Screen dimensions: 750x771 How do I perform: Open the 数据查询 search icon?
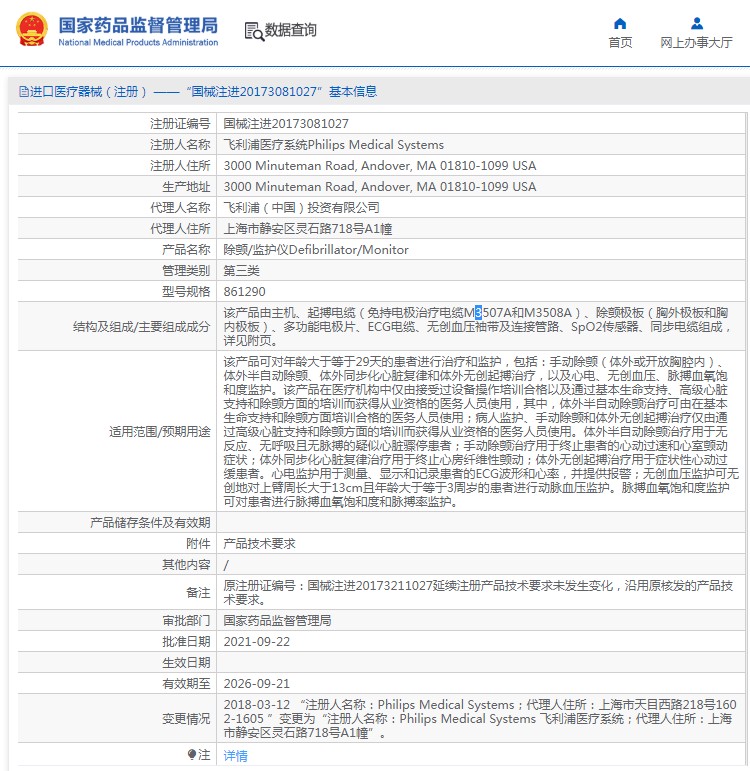point(254,31)
